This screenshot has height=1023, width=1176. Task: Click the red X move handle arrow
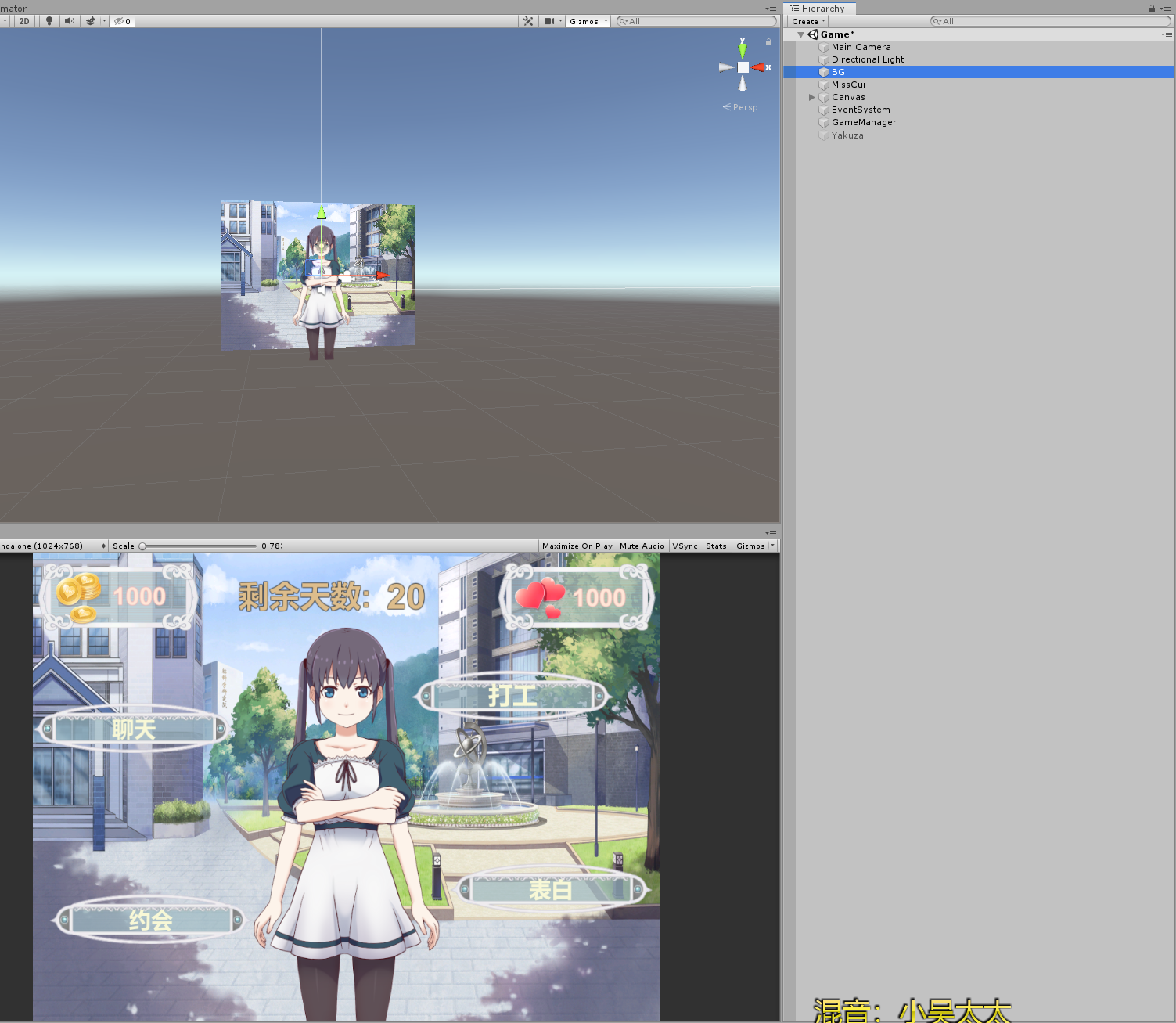tap(381, 276)
